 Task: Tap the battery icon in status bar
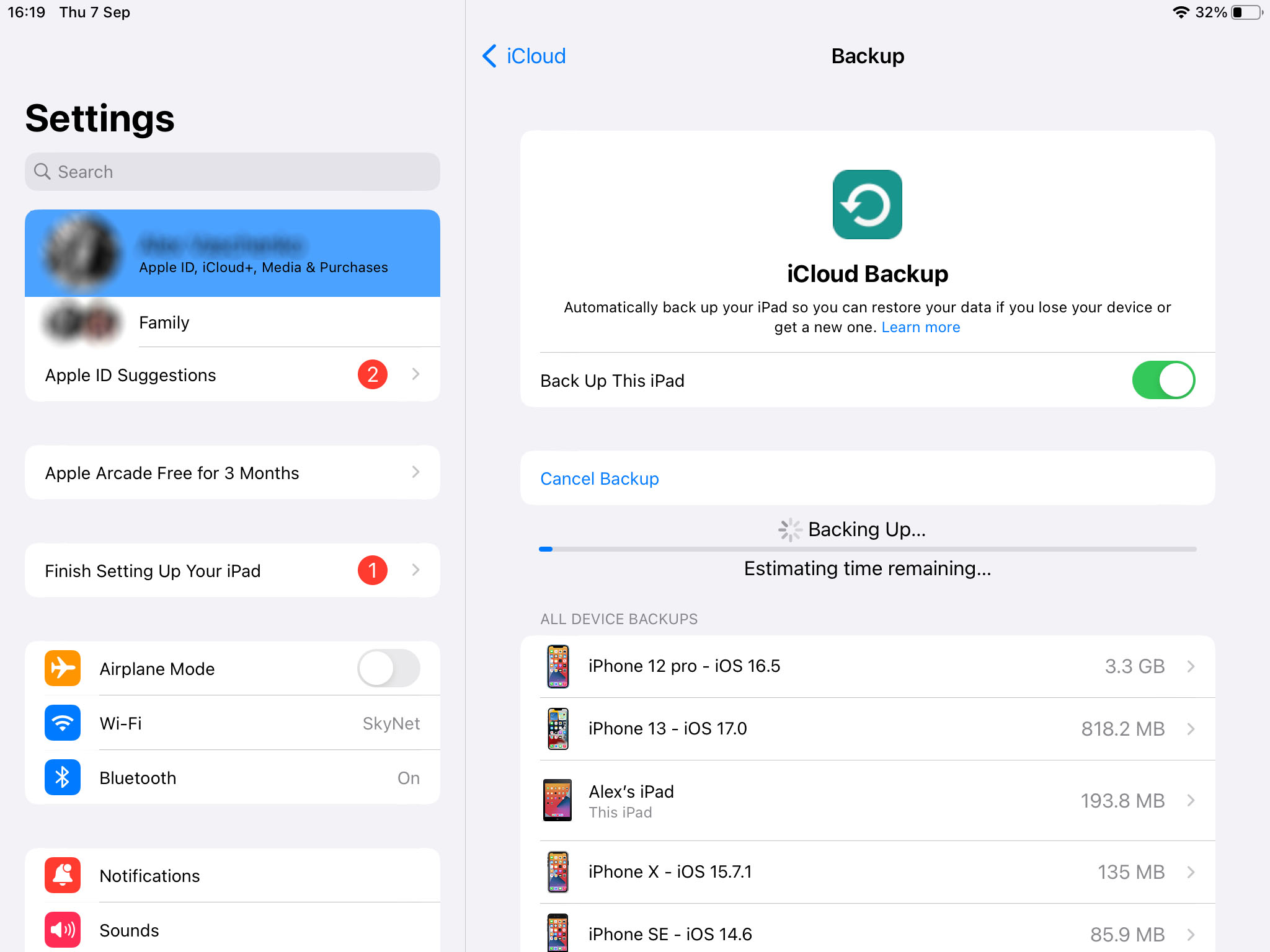pyautogui.click(x=1246, y=12)
